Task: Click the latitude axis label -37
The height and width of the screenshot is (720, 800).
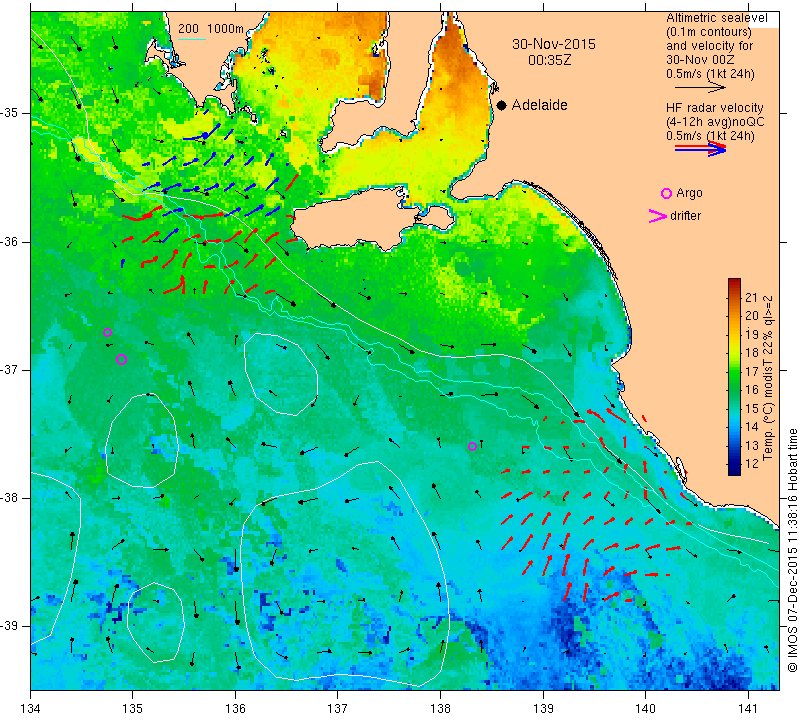Action: [x=9, y=369]
